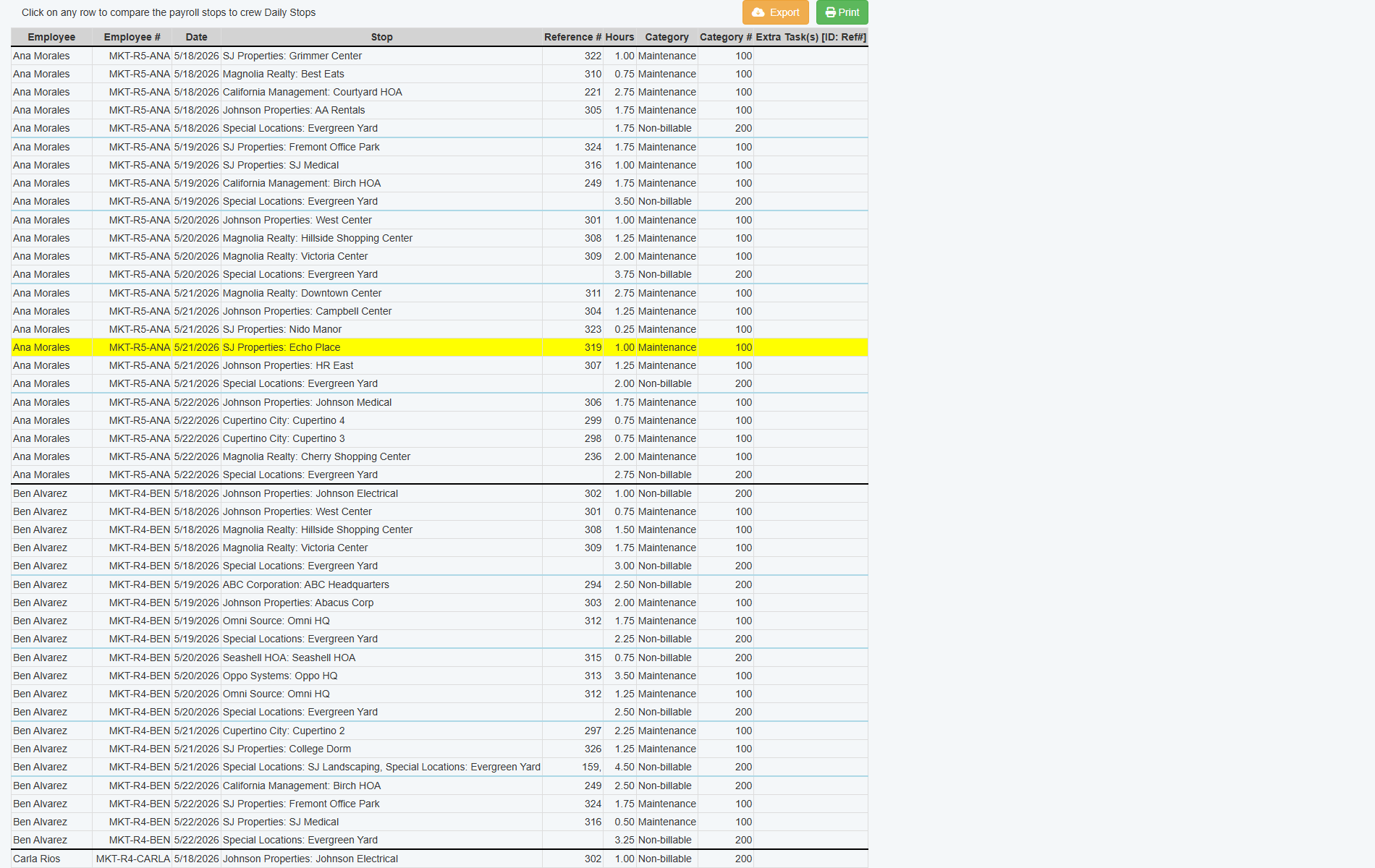Select Ana's 5/19/2026 SJ Properties: SJ Medical row

click(x=439, y=165)
